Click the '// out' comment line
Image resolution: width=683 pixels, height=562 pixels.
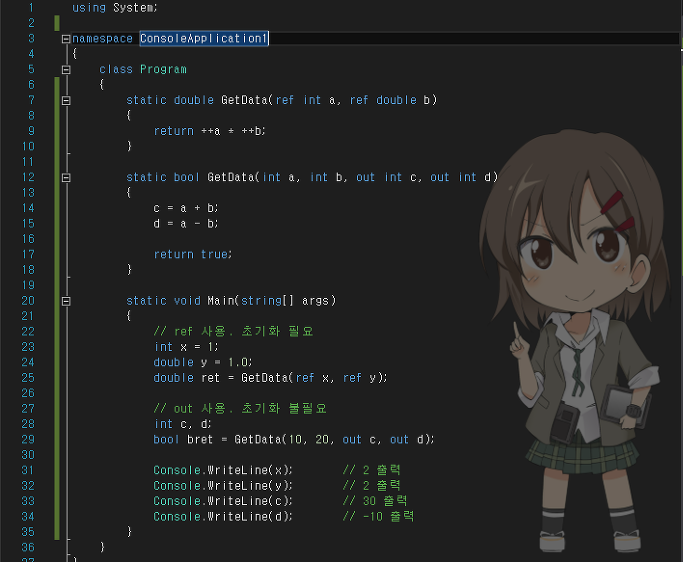pos(240,409)
